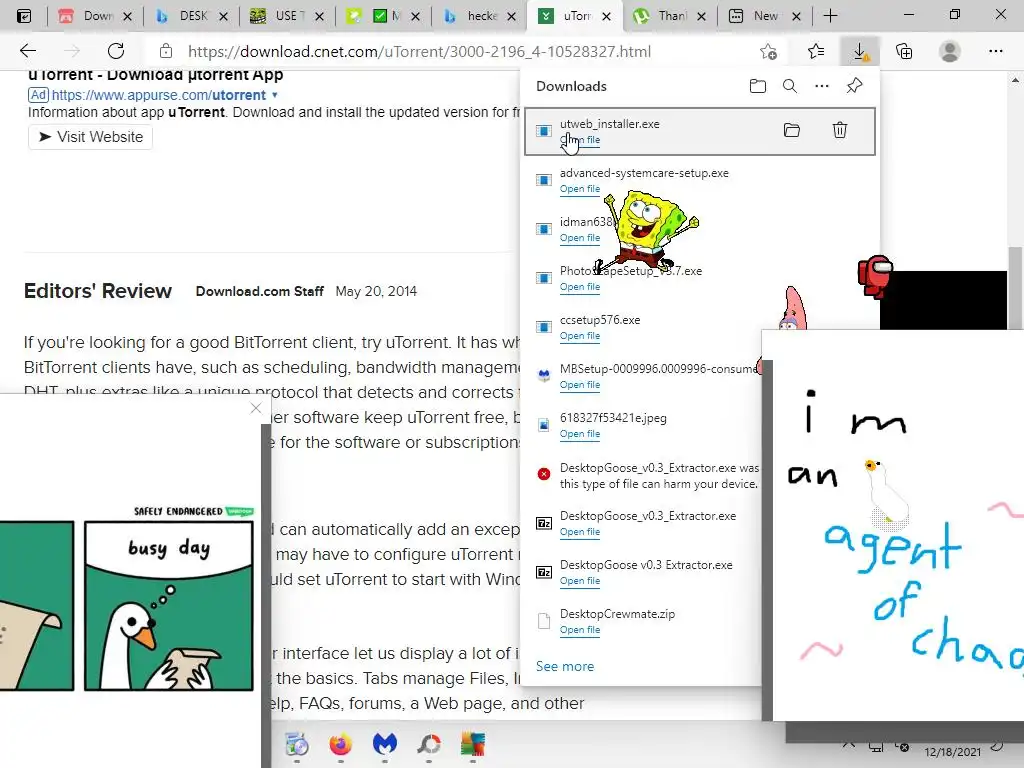Add this page to favorites star icon
1024x768 pixels.
(x=769, y=51)
